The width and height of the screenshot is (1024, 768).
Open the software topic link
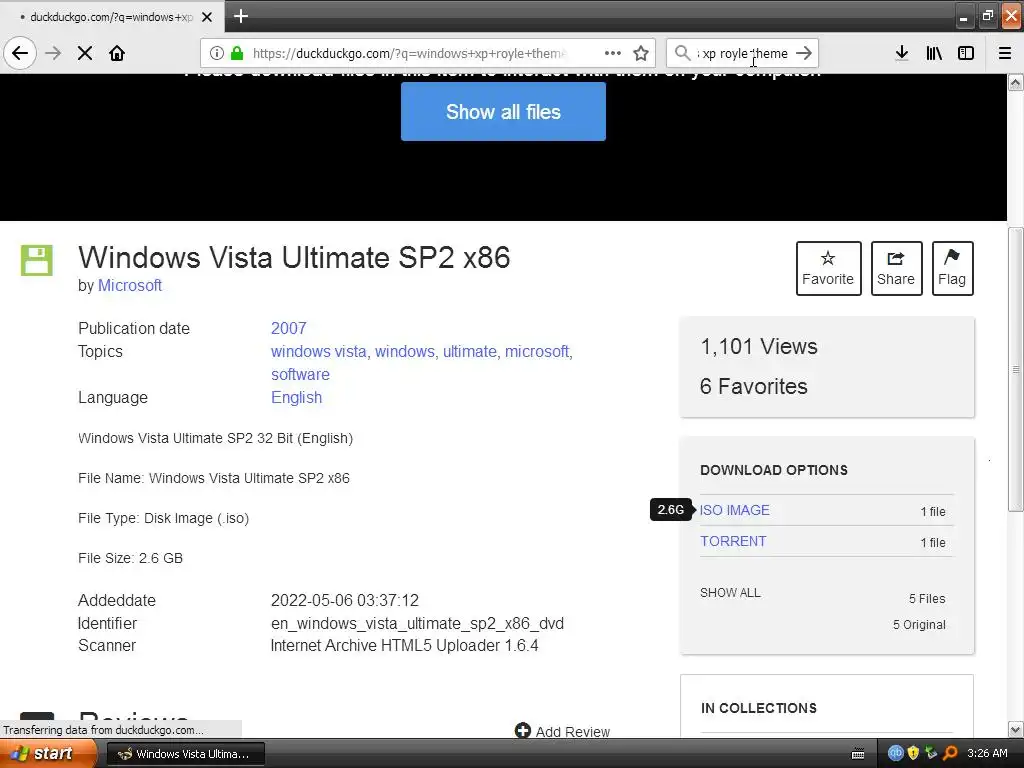(300, 375)
